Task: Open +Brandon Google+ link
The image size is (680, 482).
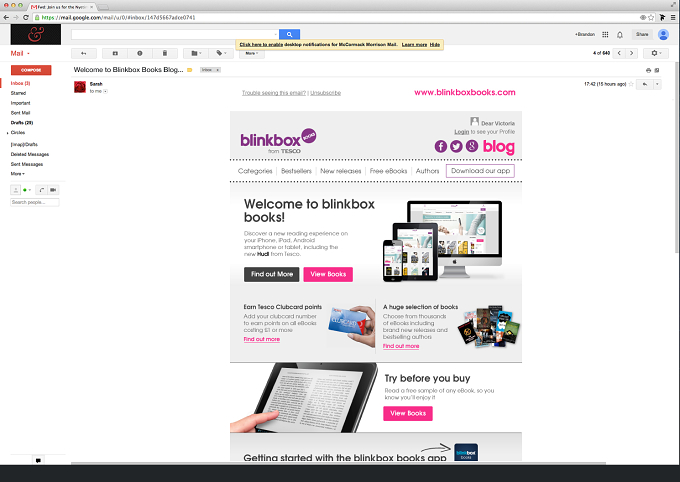Action: (585, 34)
